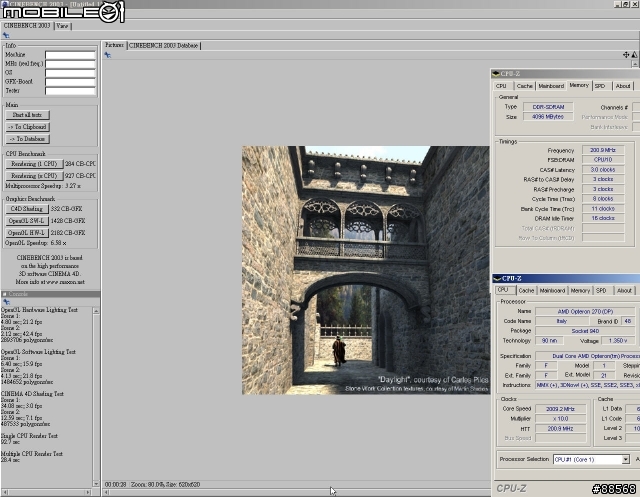Click the console scrollbar up arrow
This screenshot has width=640, height=497.
[96, 311]
